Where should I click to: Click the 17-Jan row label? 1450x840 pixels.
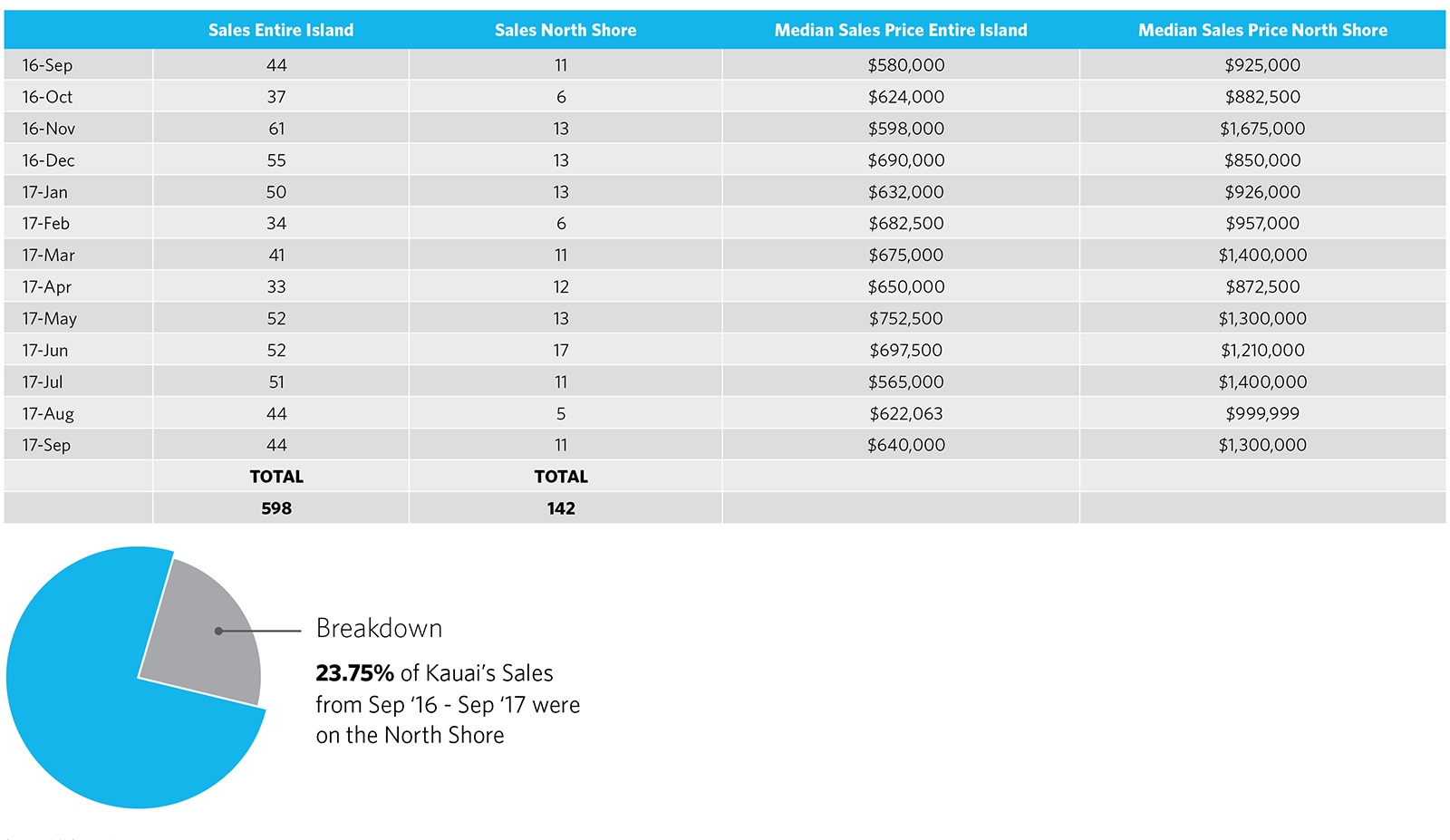(x=45, y=192)
